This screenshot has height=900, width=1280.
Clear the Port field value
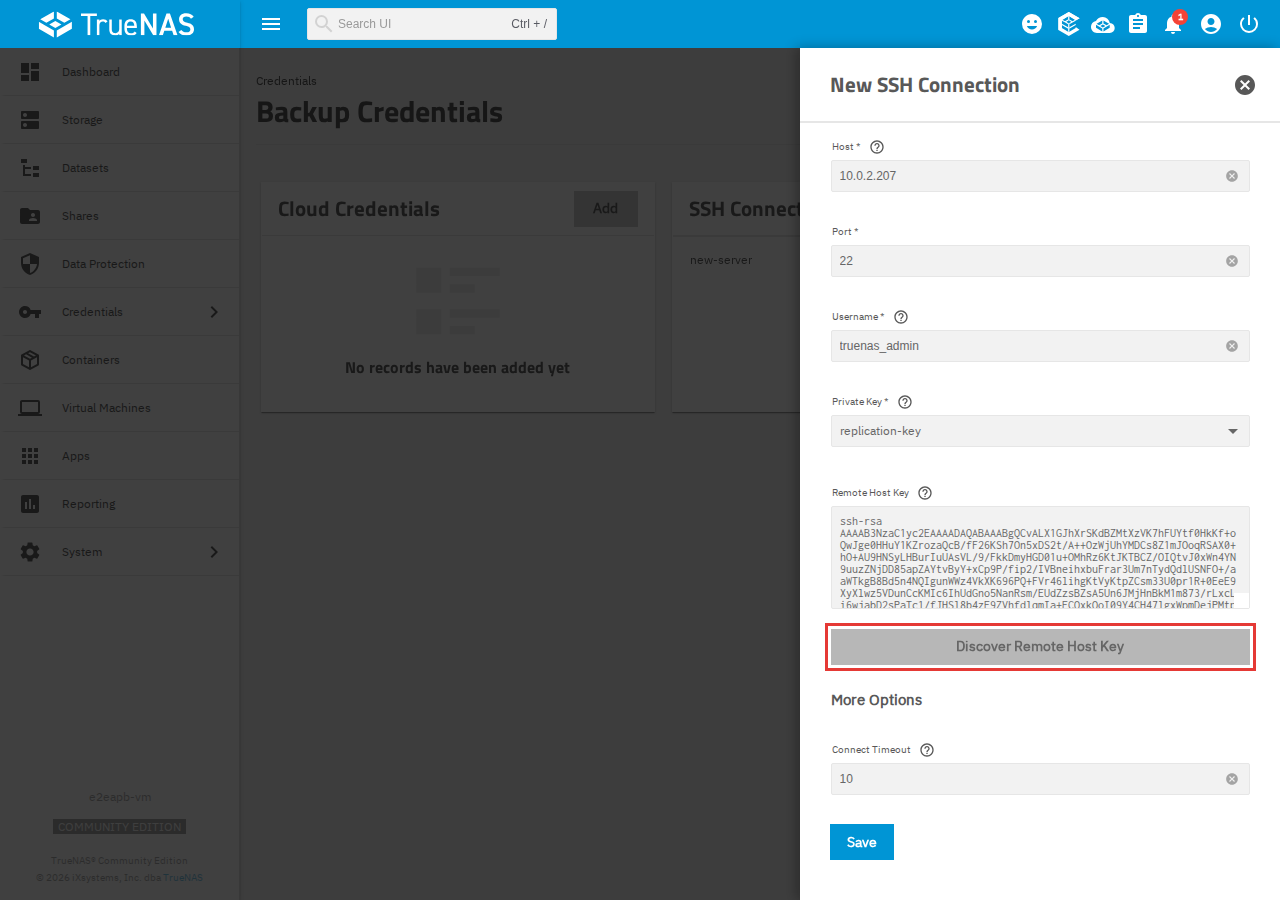[x=1232, y=261]
